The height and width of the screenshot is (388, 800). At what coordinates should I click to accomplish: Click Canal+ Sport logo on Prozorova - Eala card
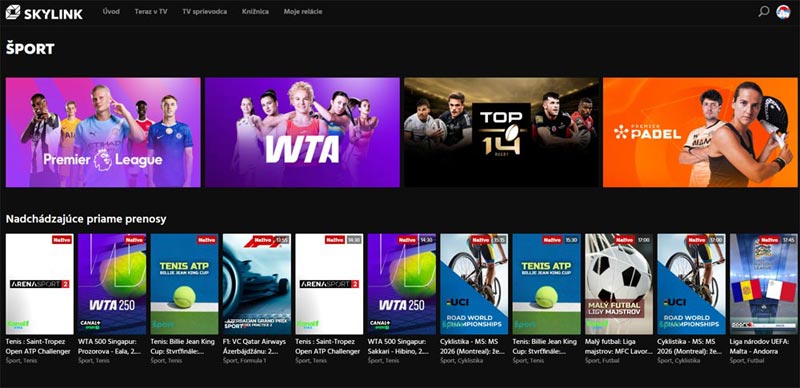pyautogui.click(x=90, y=324)
